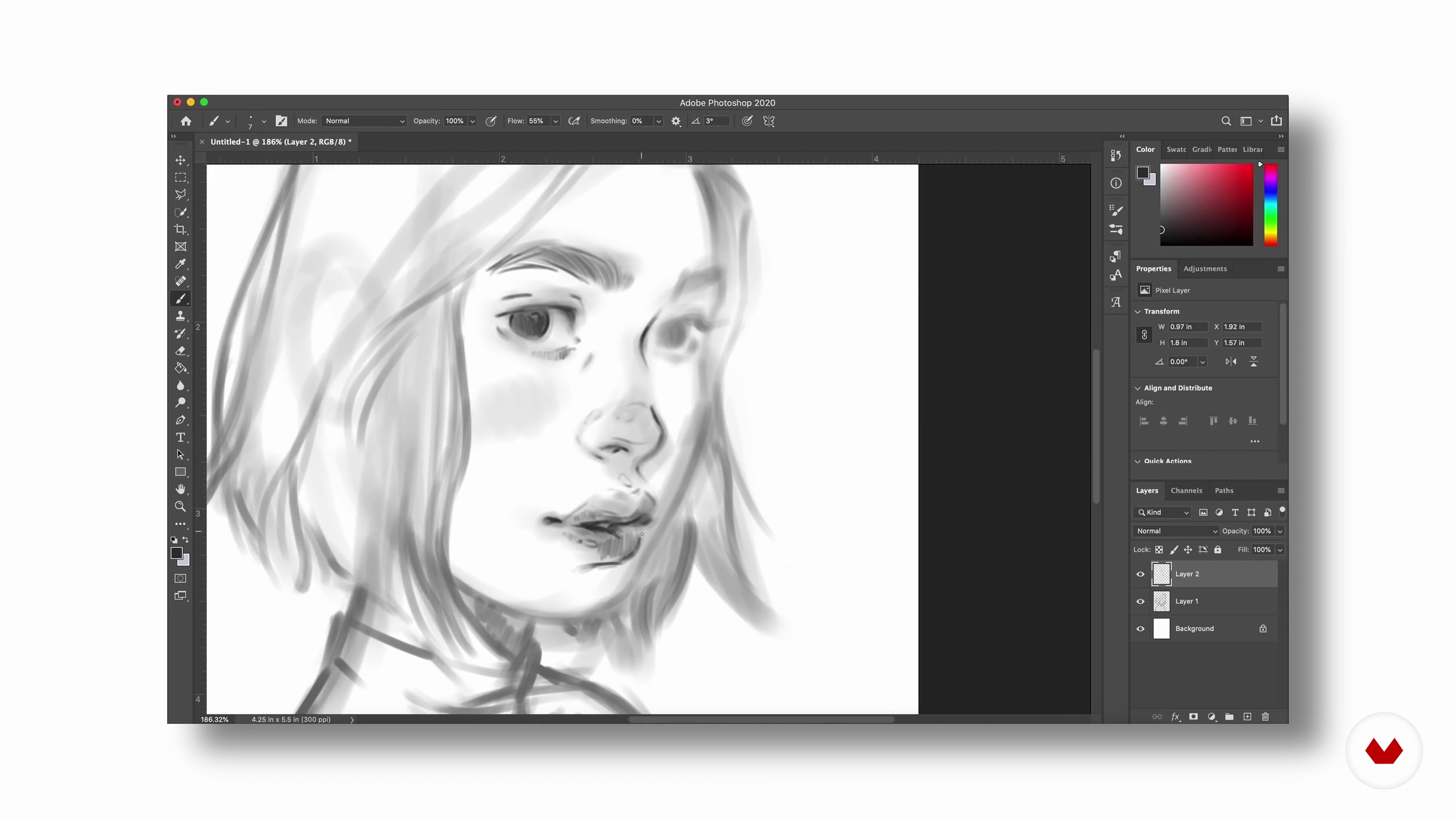Select the Paint Bucket tool

pos(180,368)
